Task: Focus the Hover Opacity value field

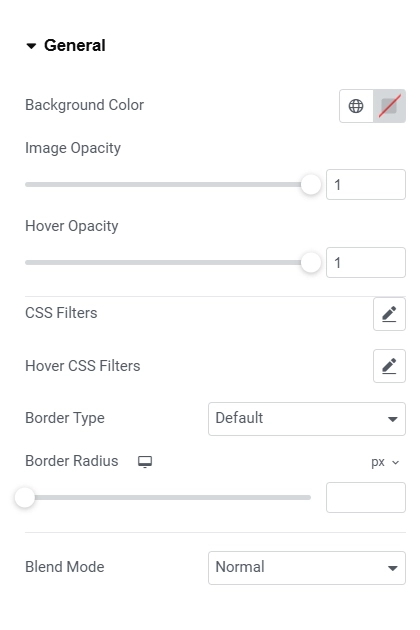Action: tap(366, 262)
